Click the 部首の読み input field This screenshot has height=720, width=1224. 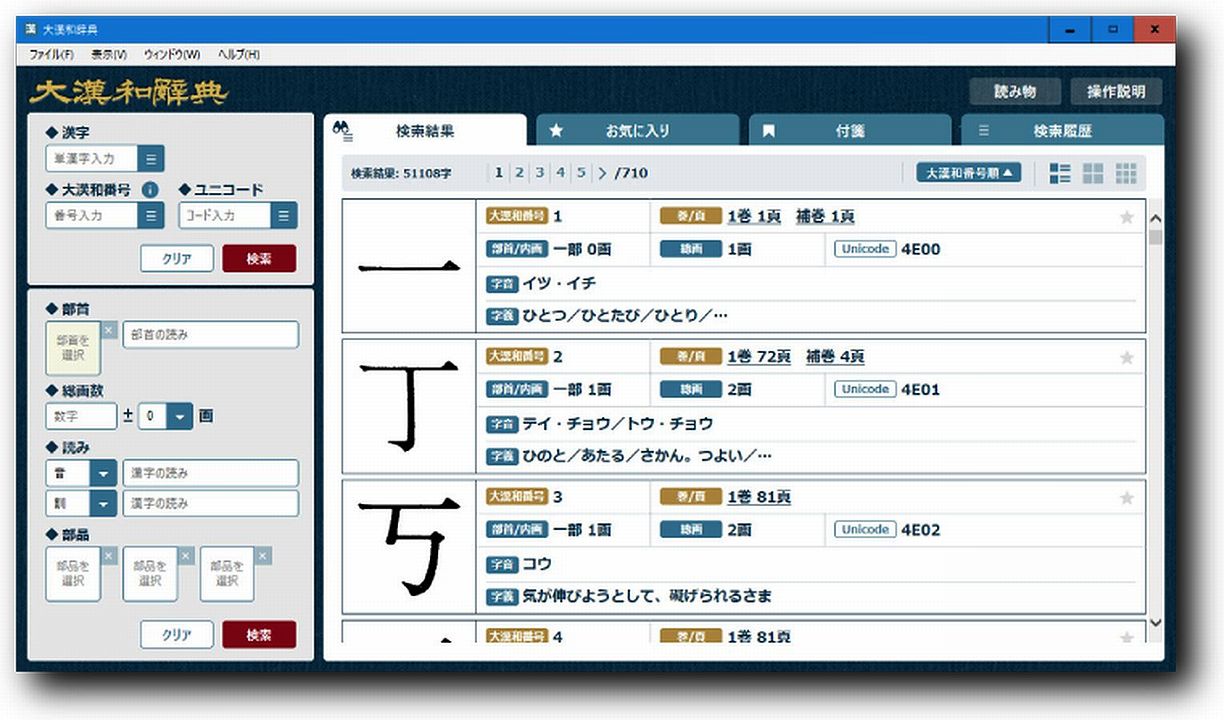point(210,335)
